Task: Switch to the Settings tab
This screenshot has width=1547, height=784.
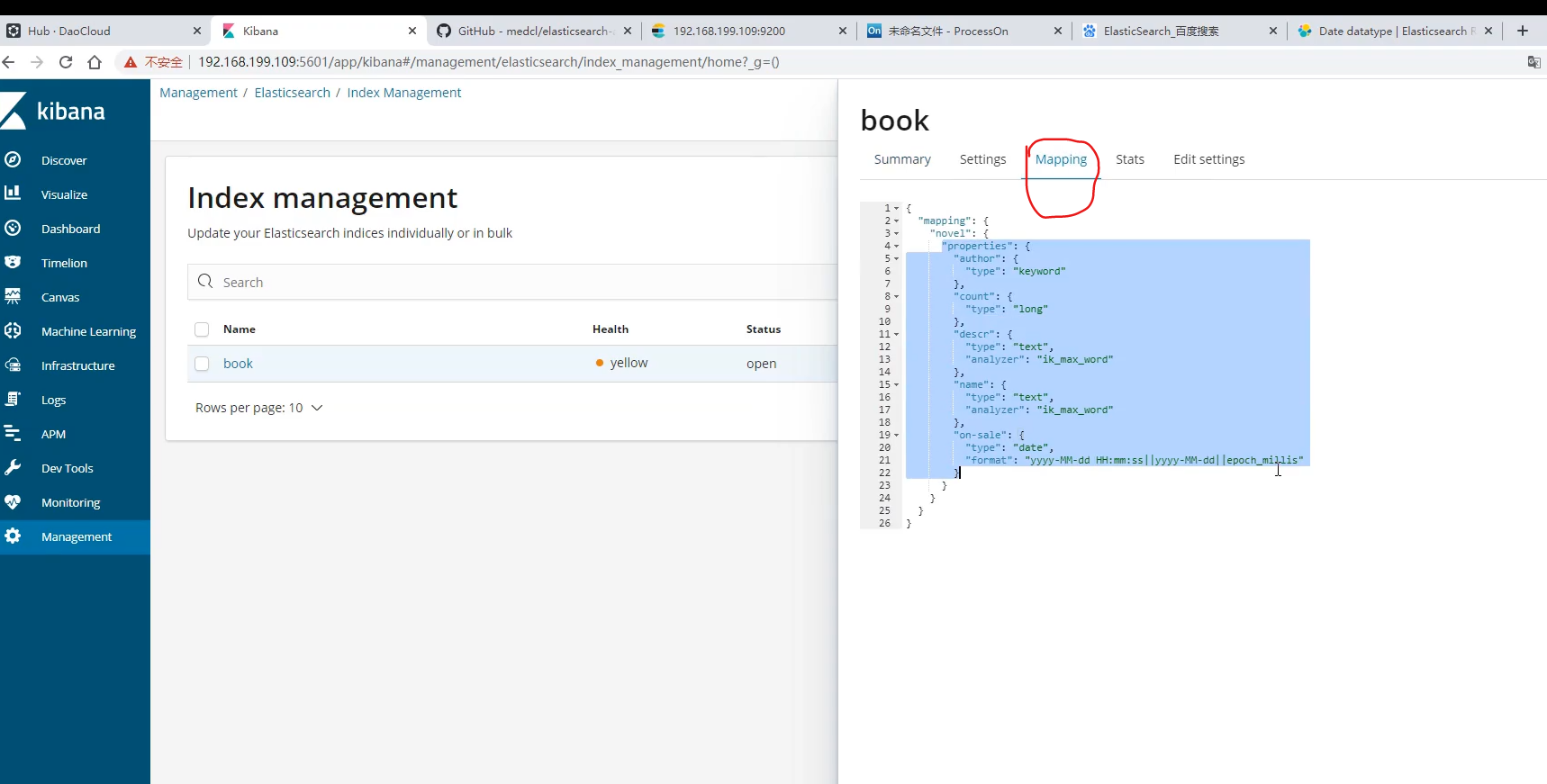Action: pyautogui.click(x=982, y=159)
